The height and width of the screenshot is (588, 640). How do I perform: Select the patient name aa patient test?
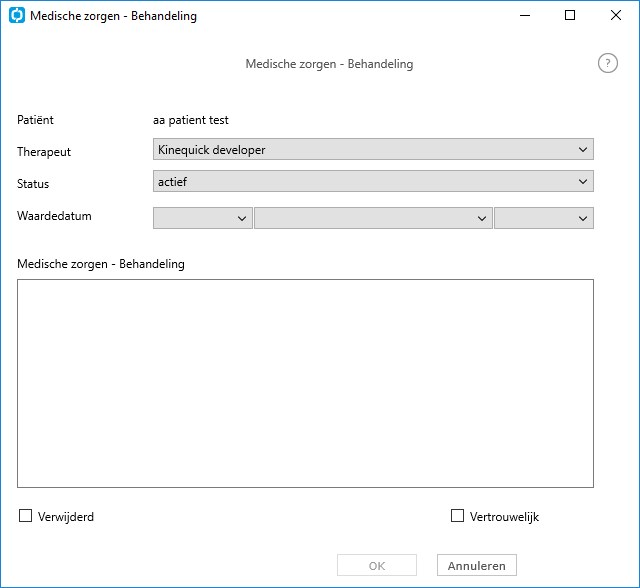pos(191,120)
